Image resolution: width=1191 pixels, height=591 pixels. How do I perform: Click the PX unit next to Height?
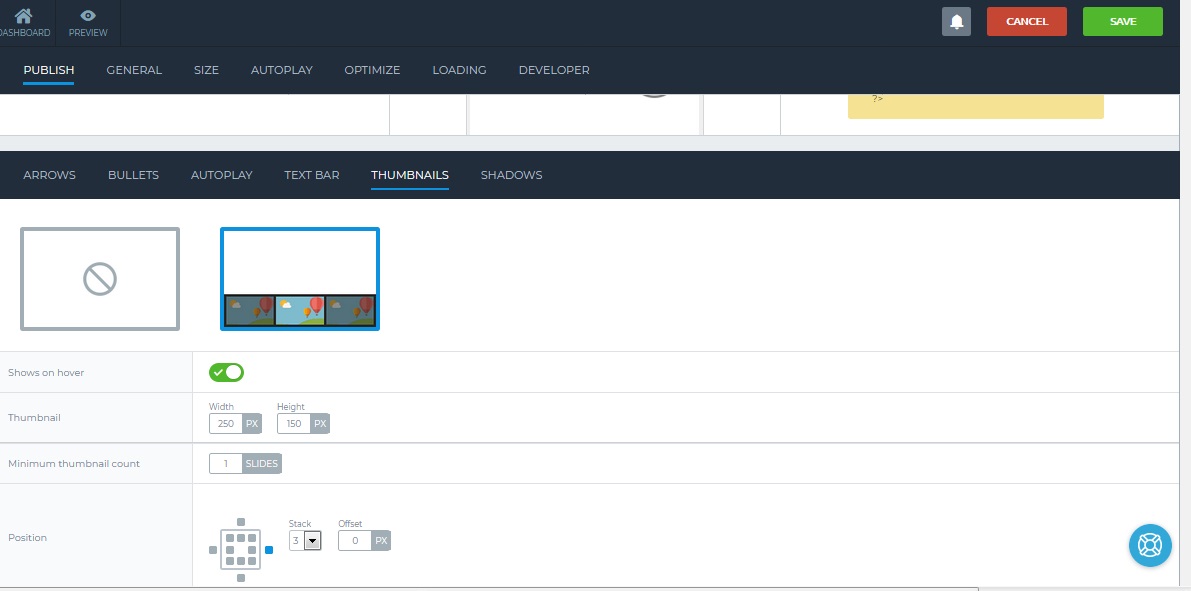pyautogui.click(x=321, y=424)
